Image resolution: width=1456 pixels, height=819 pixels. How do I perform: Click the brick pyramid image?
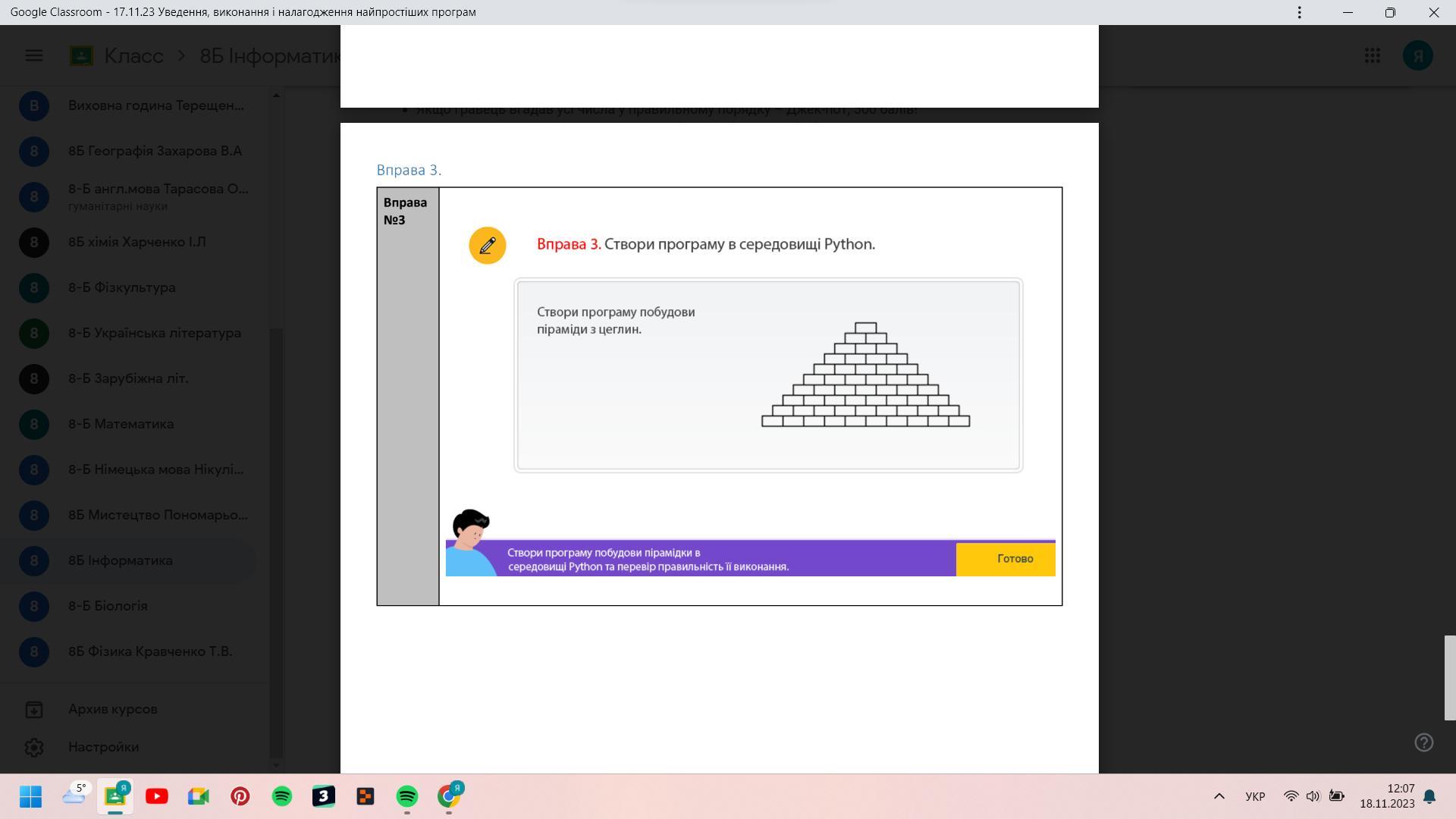[865, 375]
